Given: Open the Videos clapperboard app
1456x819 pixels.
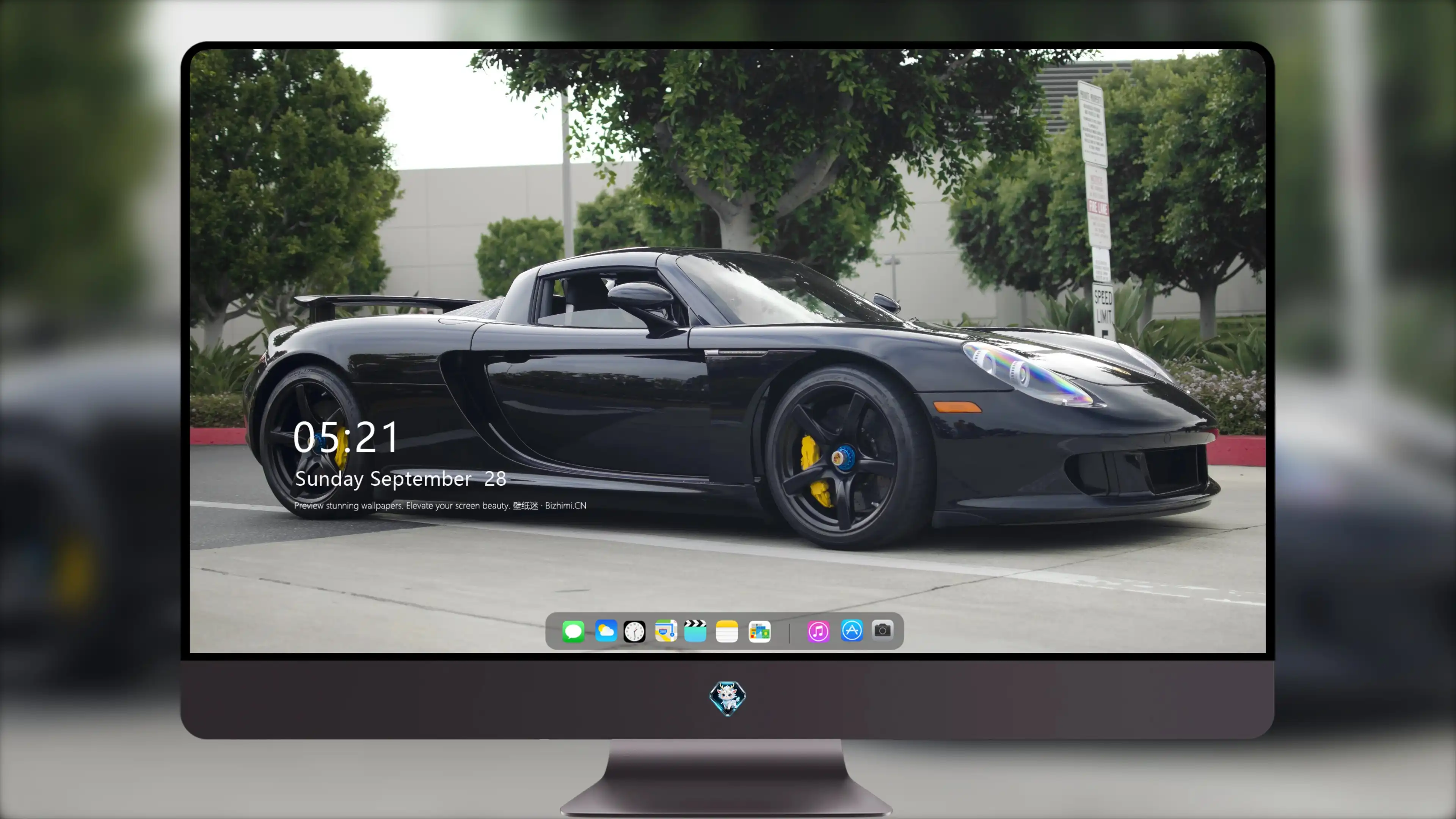Looking at the screenshot, I should [695, 631].
